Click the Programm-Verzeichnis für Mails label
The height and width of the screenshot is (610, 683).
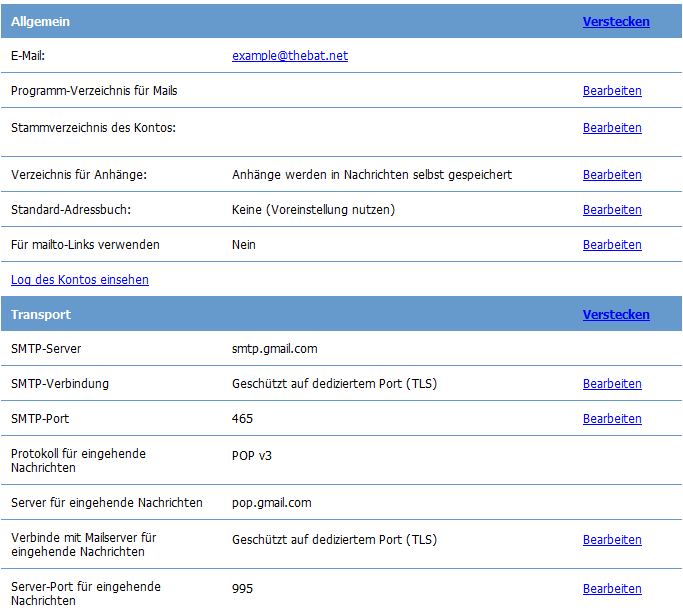pyautogui.click(x=94, y=91)
